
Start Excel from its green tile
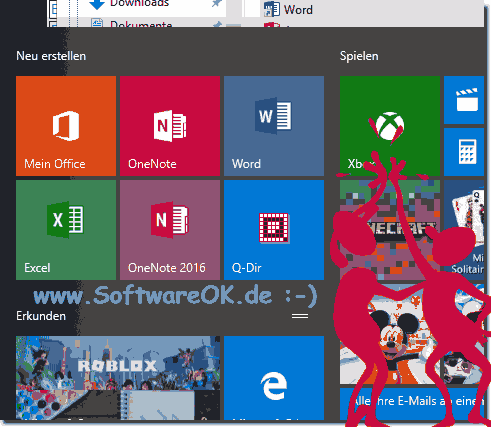[66, 230]
